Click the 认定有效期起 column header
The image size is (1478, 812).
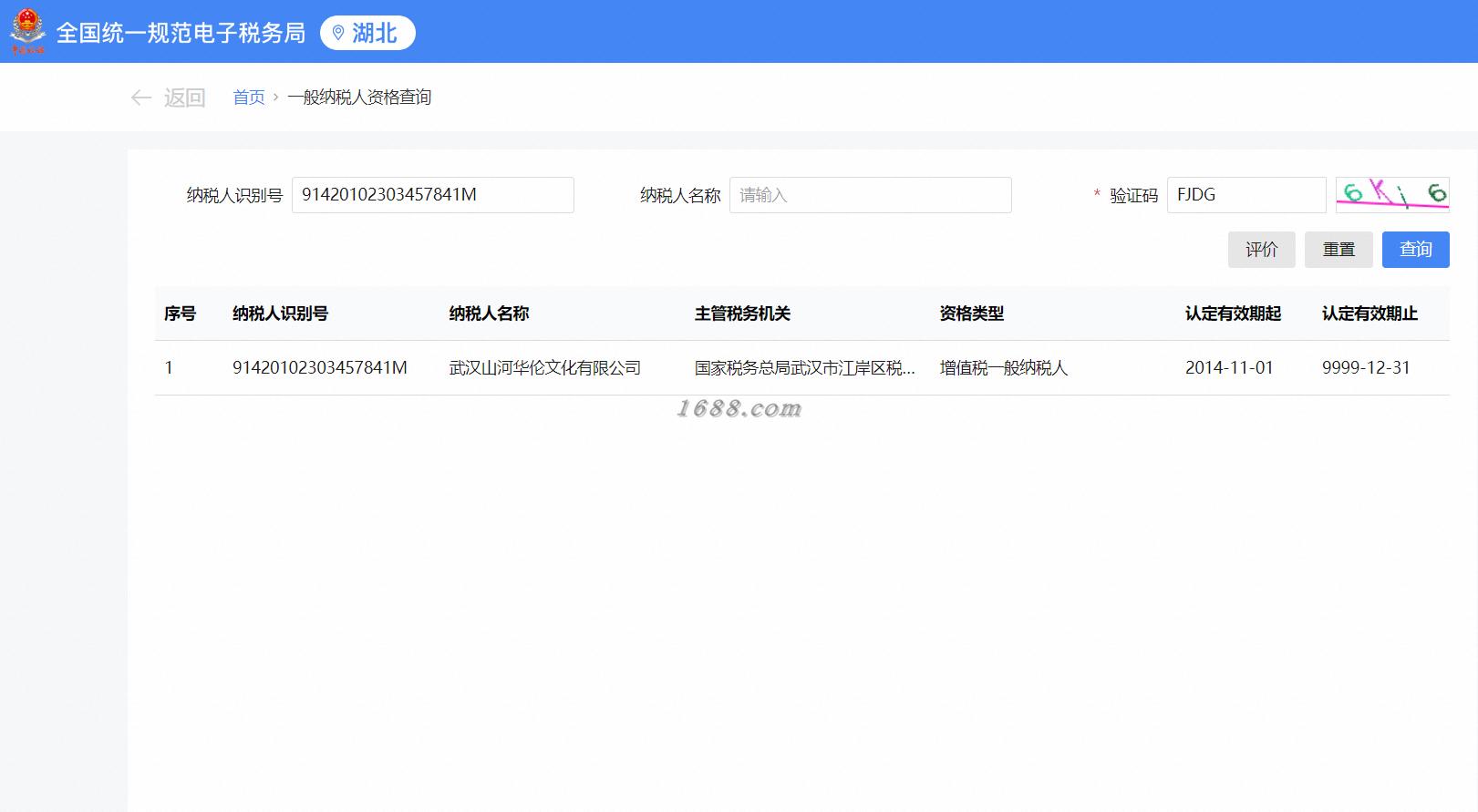(x=1233, y=313)
